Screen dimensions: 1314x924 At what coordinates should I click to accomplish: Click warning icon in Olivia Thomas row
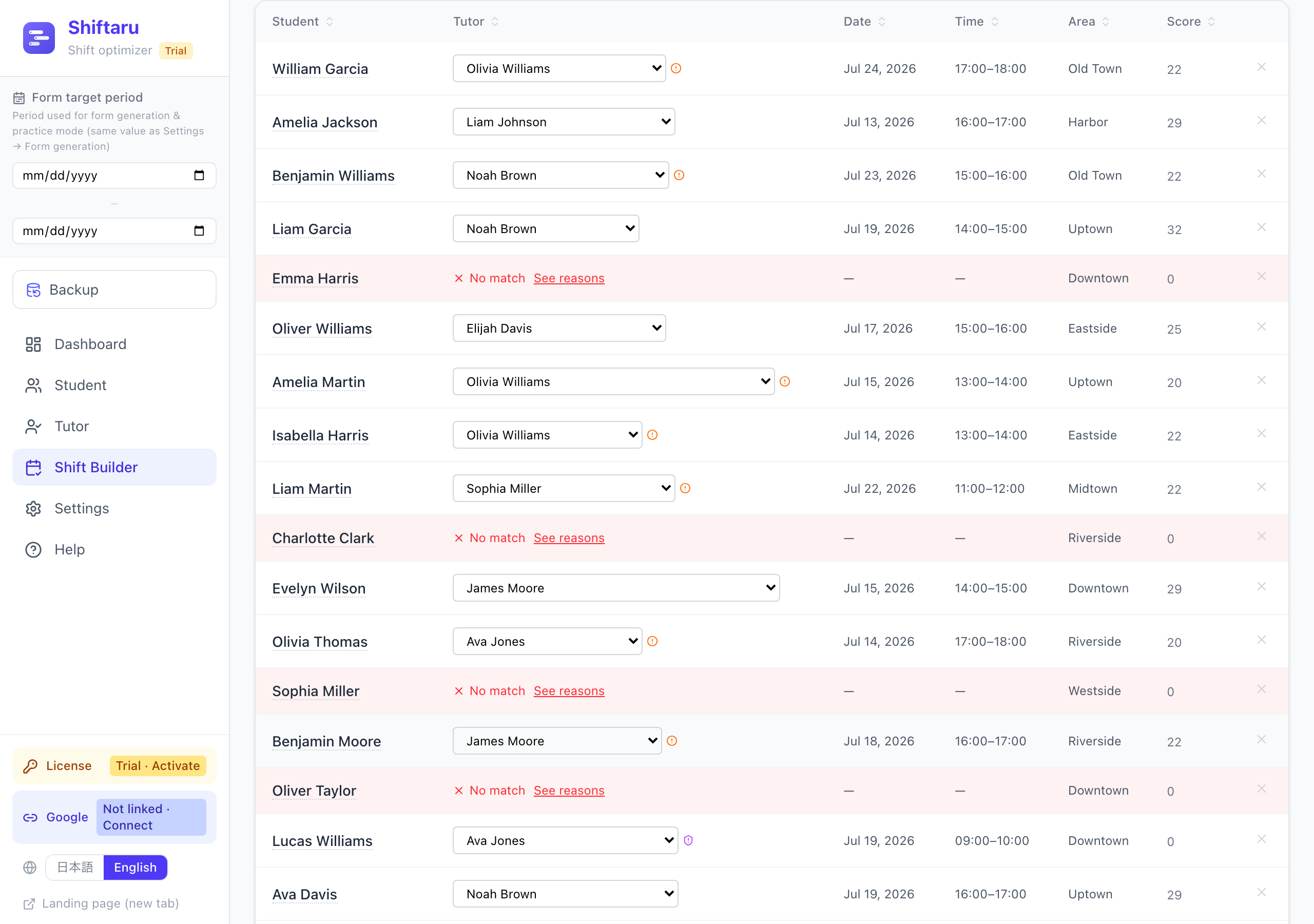click(x=652, y=641)
